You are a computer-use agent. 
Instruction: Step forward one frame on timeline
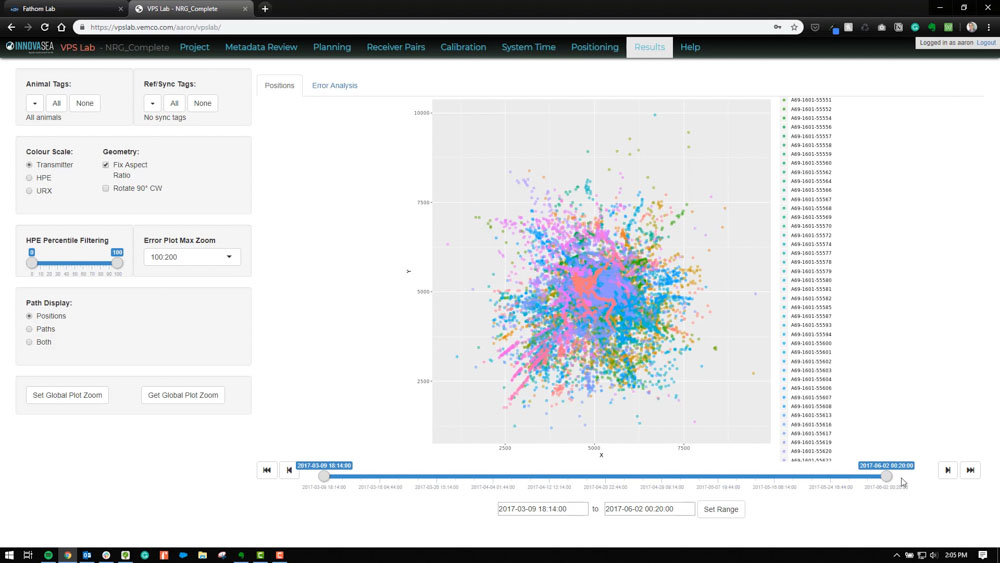click(x=947, y=470)
